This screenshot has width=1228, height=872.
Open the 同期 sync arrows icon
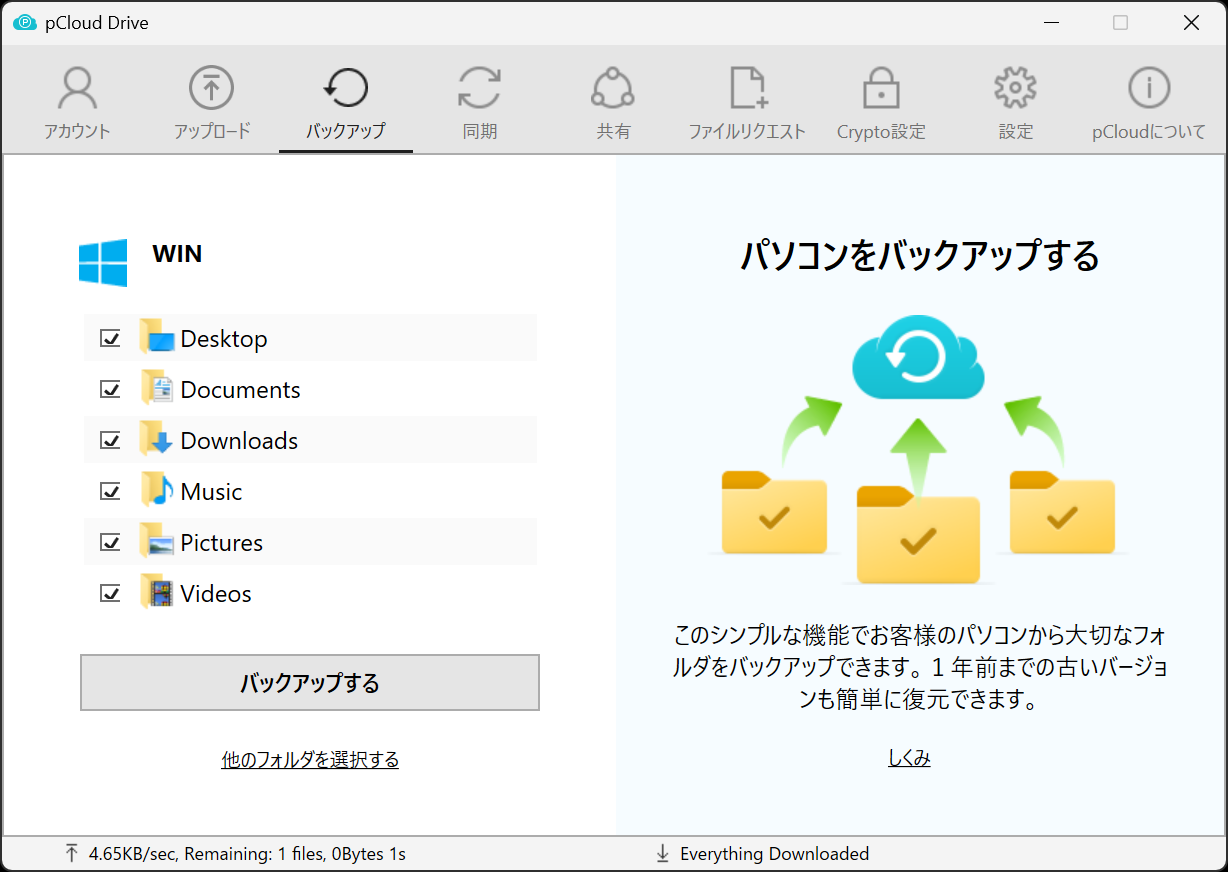(x=479, y=88)
